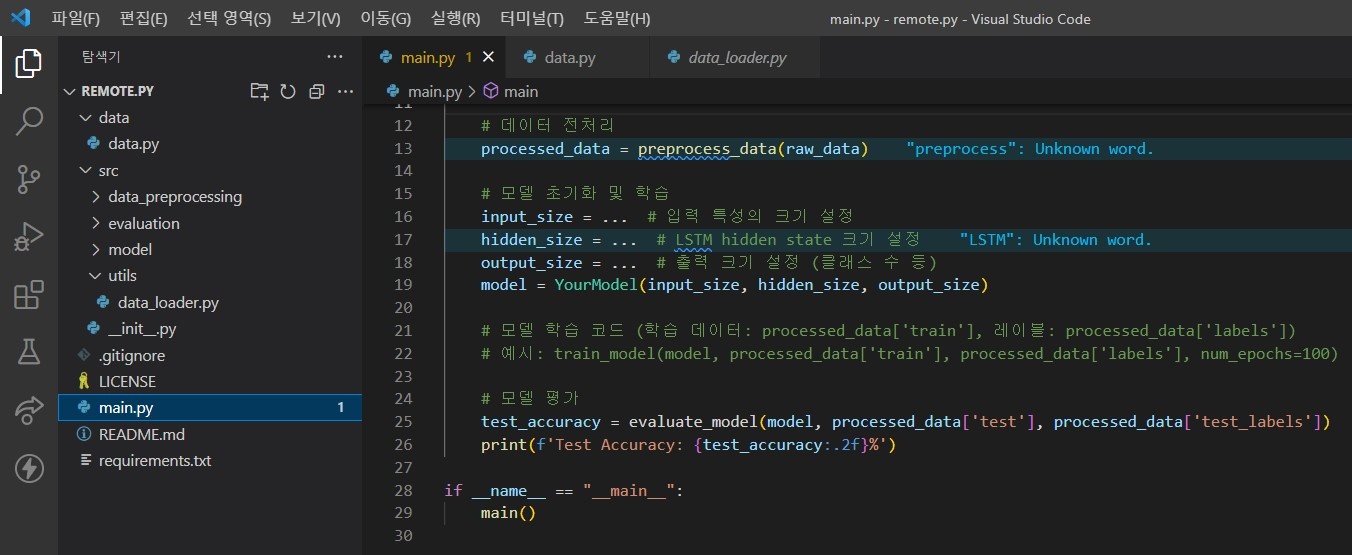Click the main symbol icon in breadcrumb
Viewport: 1352px width, 555px height.
tap(491, 91)
